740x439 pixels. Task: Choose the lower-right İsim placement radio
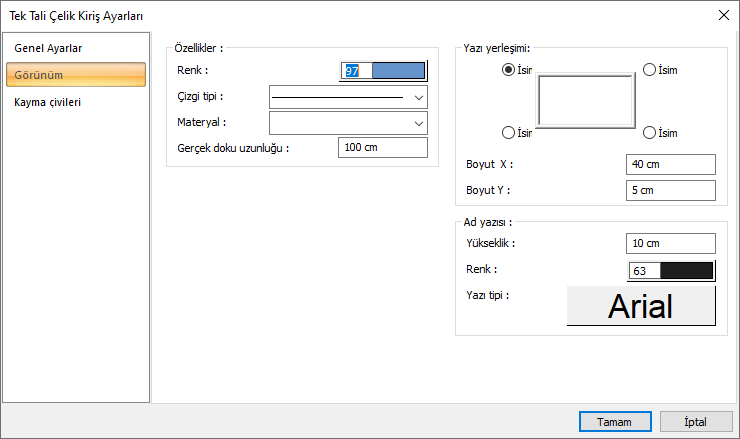650,132
